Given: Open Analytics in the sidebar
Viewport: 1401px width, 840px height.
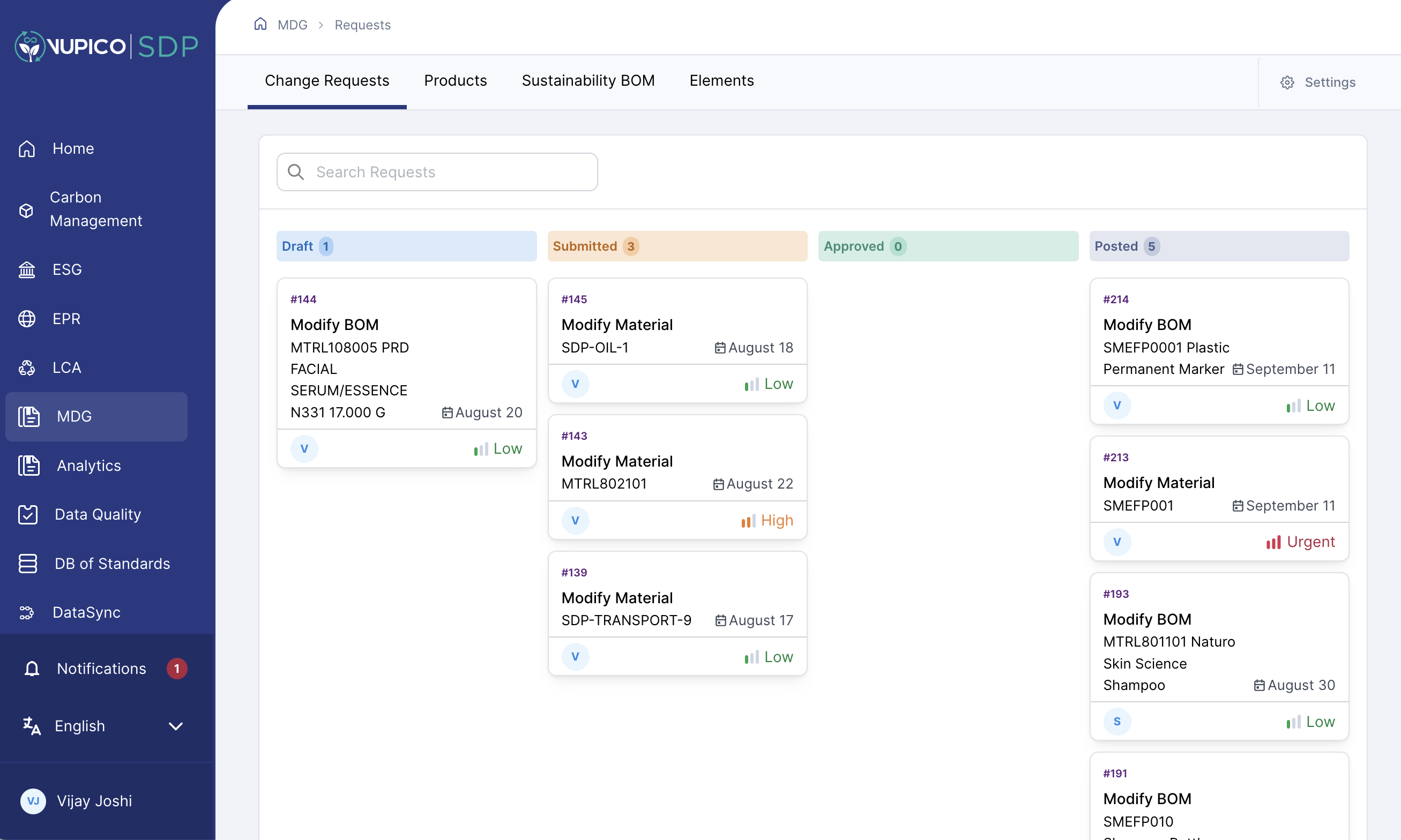Looking at the screenshot, I should 96,466.
